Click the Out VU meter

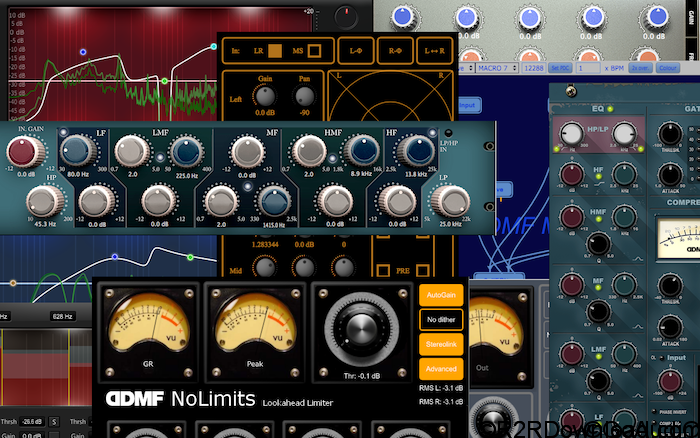[x=500, y=336]
